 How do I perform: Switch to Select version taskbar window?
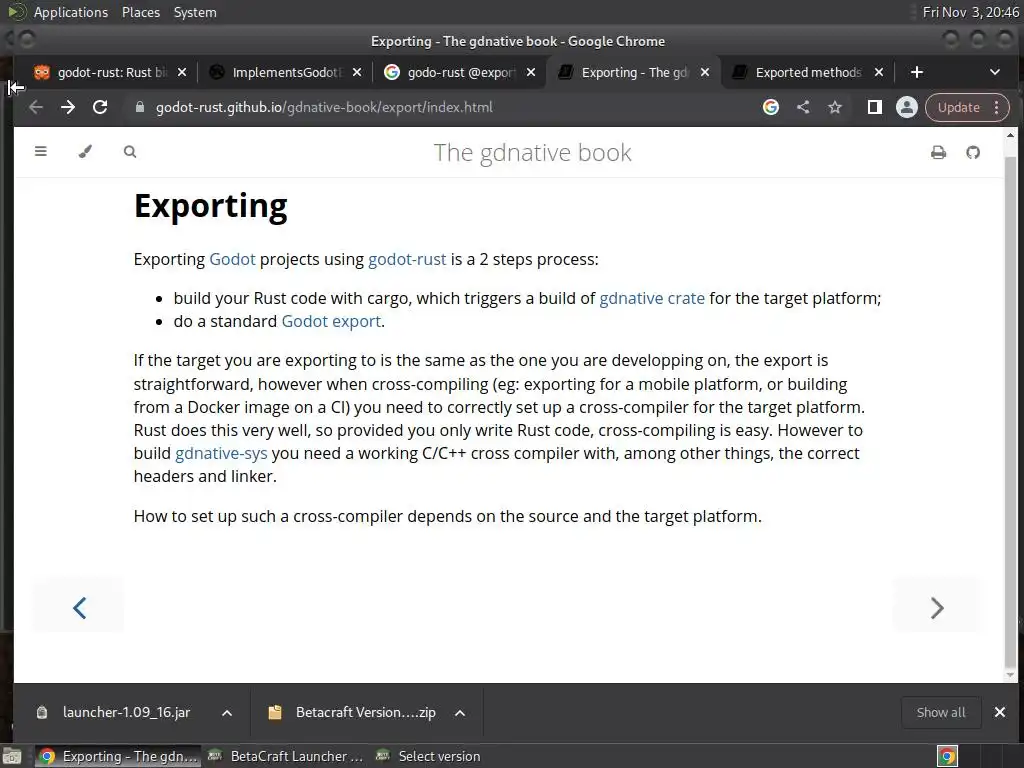[428, 756]
